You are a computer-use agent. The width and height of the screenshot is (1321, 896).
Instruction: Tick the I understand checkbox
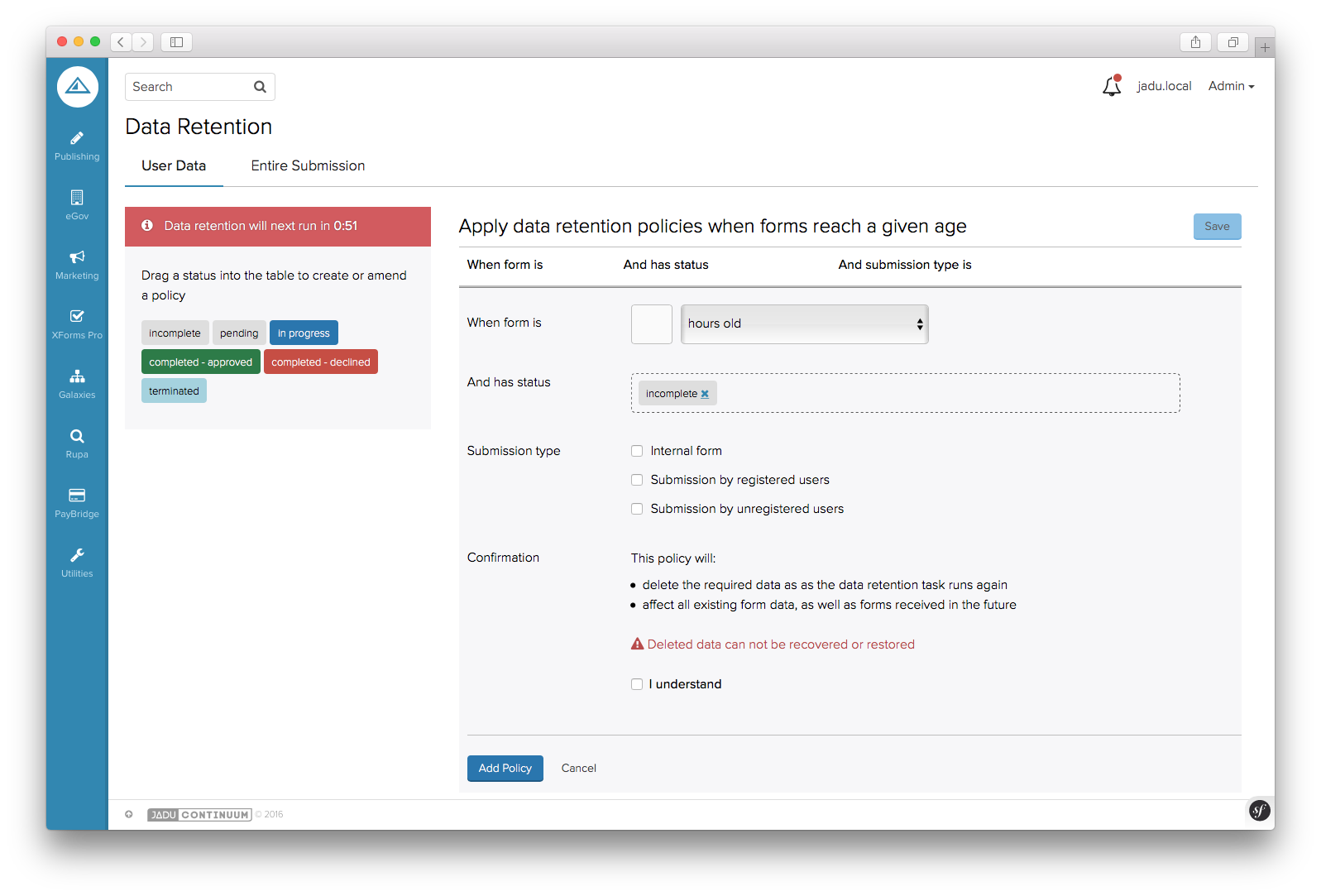637,684
